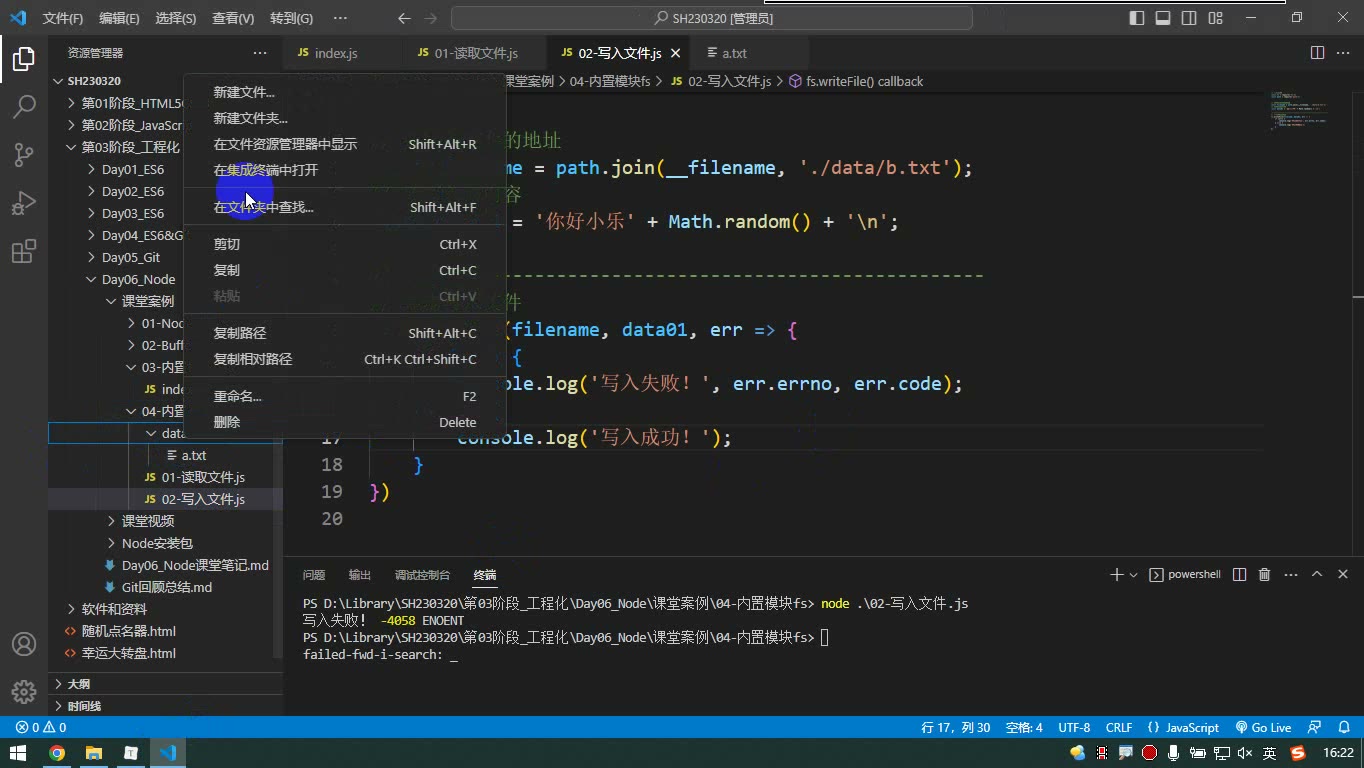This screenshot has height=768, width=1364.
Task: Click errors and warnings status indicator
Action: pos(41,727)
